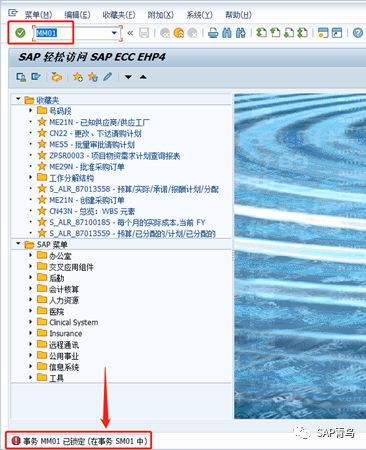Screen dimensions: 366x450
Task: Expand the 工作分解结构 folder
Action: click(x=31, y=177)
